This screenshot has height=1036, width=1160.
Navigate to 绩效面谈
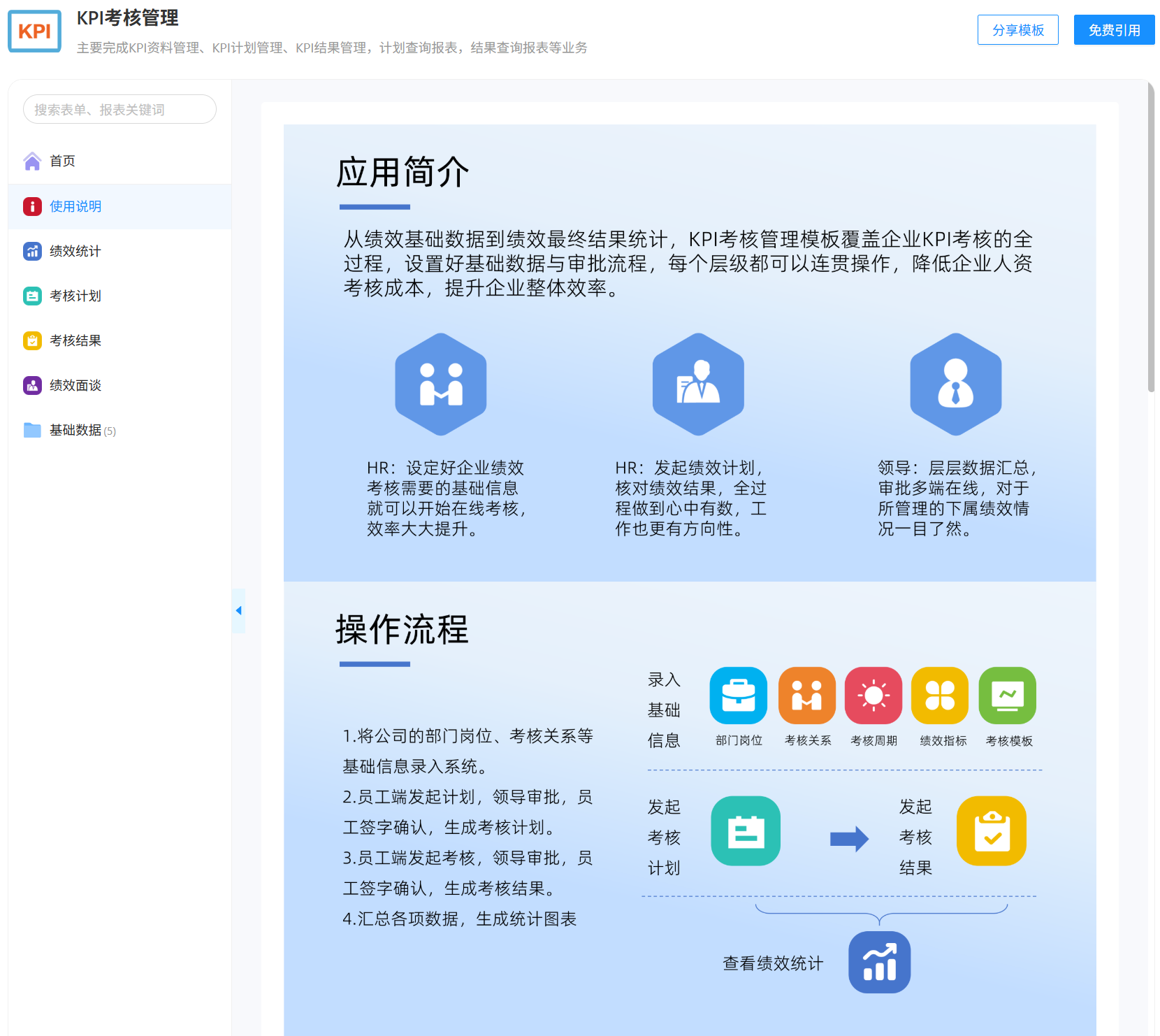tap(75, 385)
